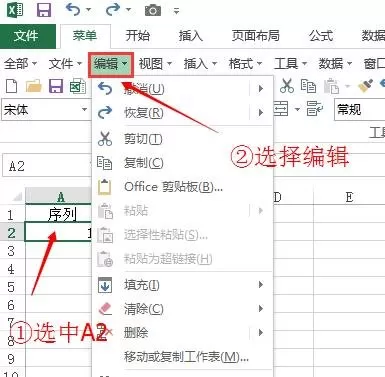The width and height of the screenshot is (385, 377).
Task: Select row 5 header
Action: coord(11,287)
